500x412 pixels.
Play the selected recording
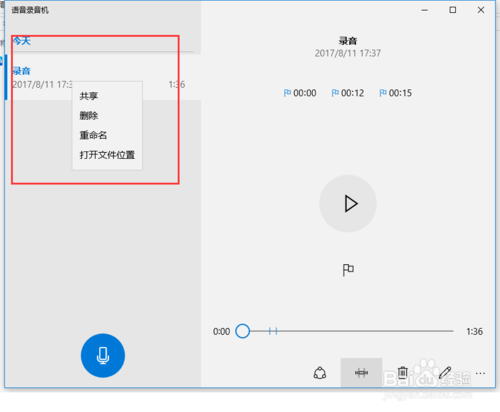[x=348, y=203]
